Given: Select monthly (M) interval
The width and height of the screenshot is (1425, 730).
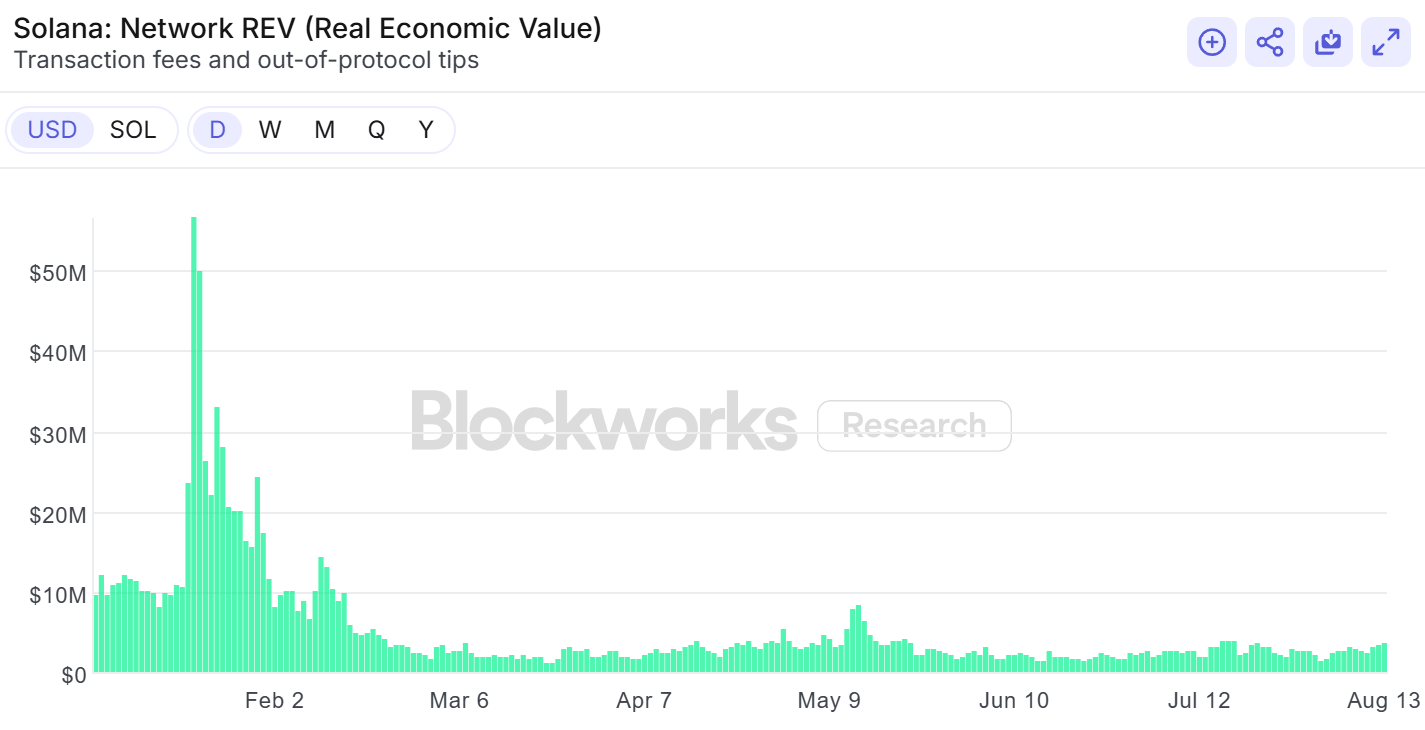Looking at the screenshot, I should [x=324, y=130].
